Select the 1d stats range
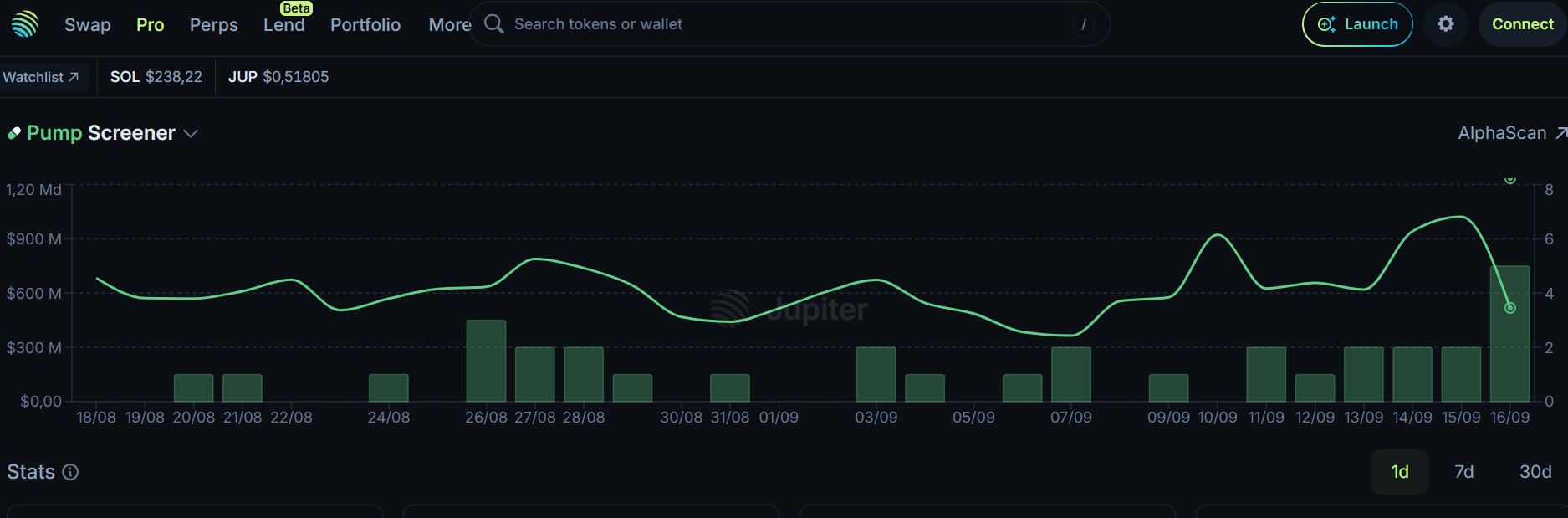Screen dimensions: 1568x518 coord(1400,472)
